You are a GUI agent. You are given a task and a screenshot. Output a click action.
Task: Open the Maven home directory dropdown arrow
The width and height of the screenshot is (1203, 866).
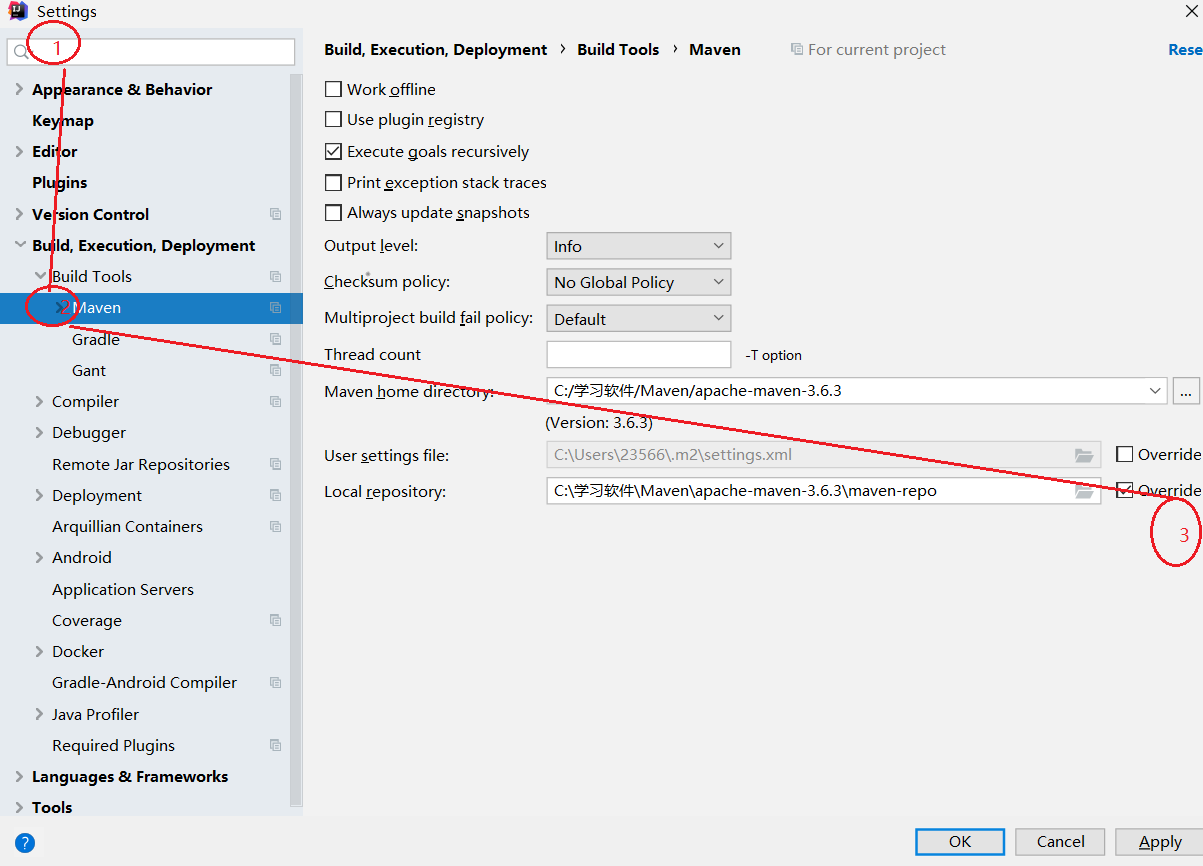point(1156,391)
